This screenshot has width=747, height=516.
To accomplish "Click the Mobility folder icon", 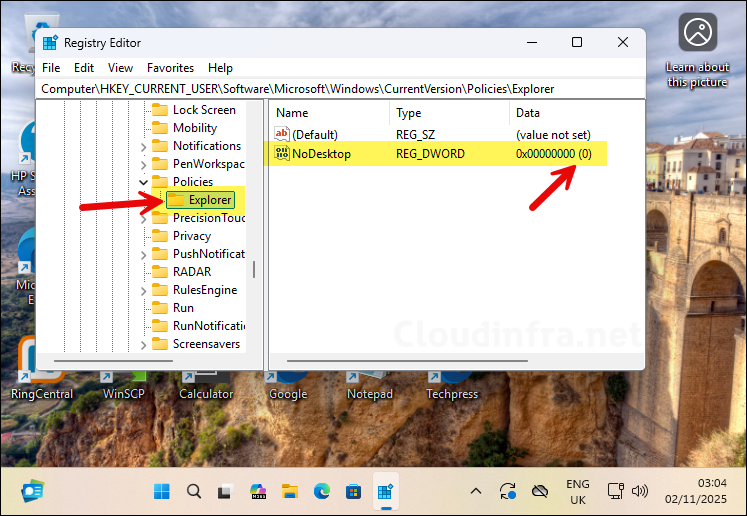I will click(x=160, y=128).
